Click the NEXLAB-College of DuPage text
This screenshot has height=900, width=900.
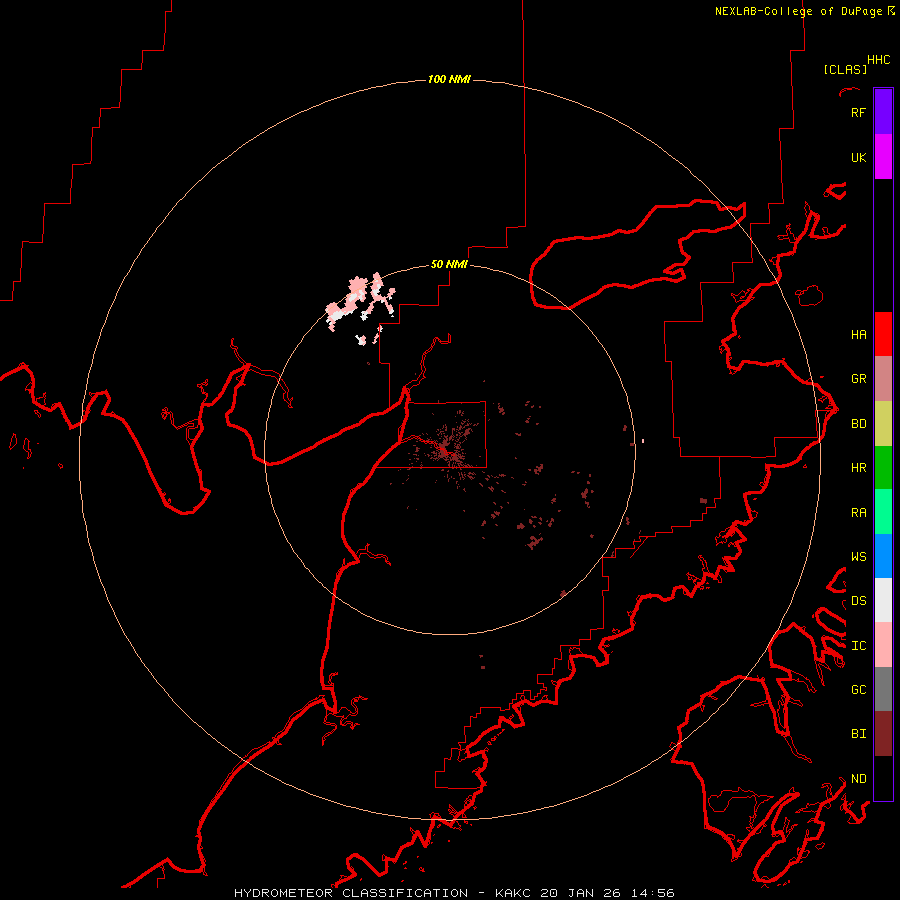tap(798, 11)
